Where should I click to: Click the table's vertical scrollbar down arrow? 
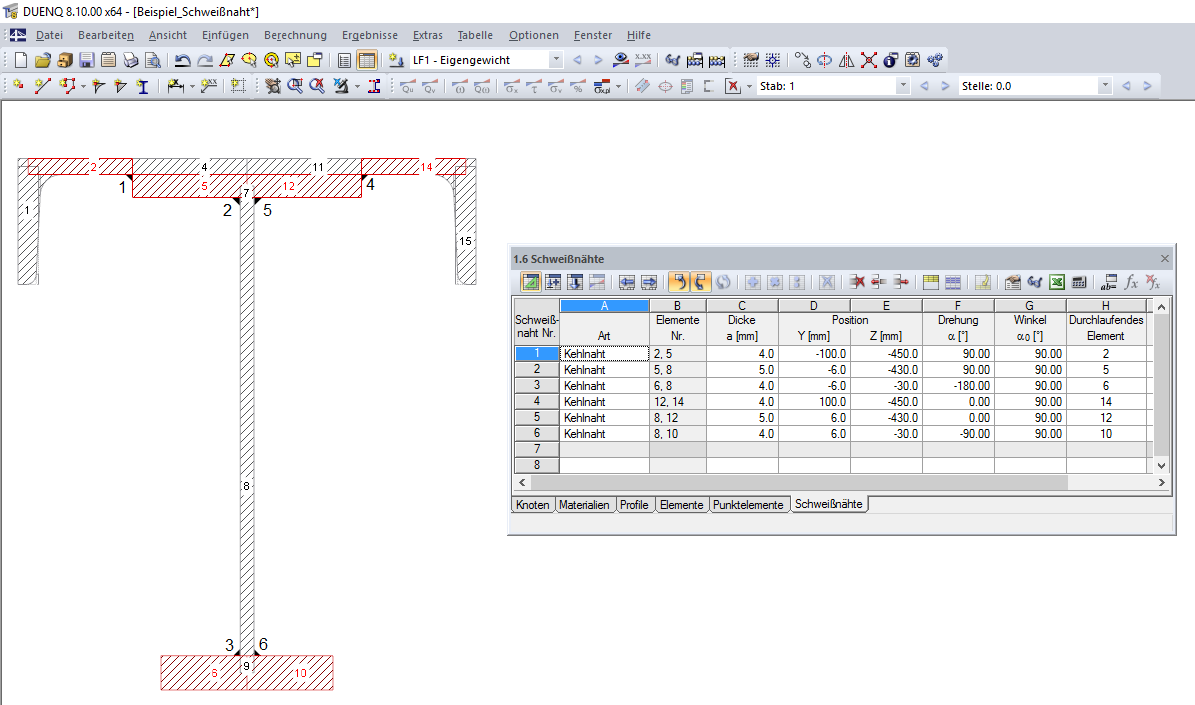[x=1161, y=466]
